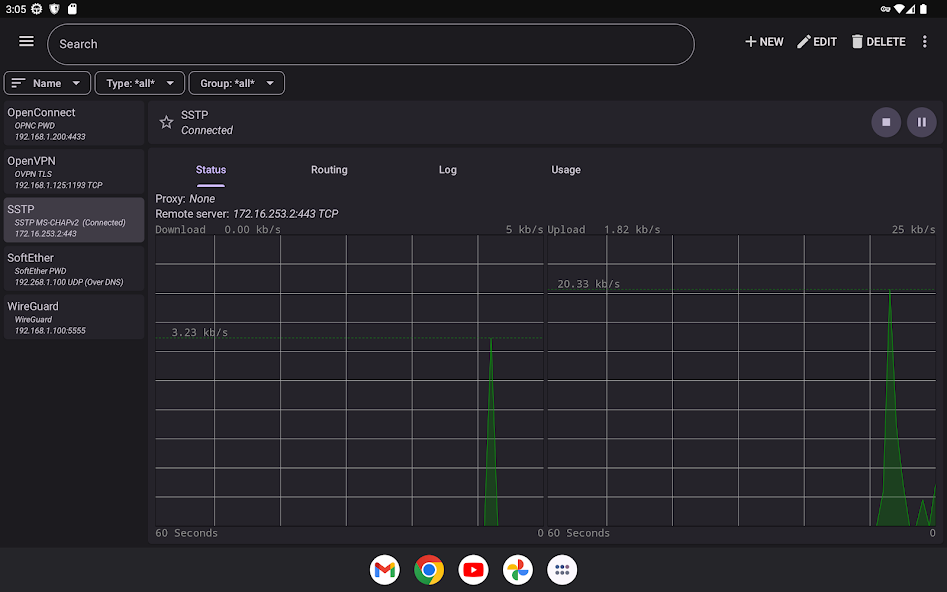Edit the selected profile with EDIT
This screenshot has width=947, height=592.
pos(817,42)
